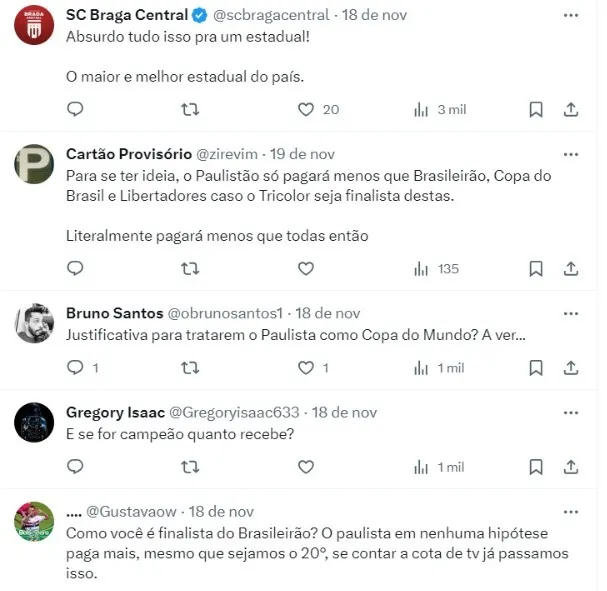Open more options on Bruno Santos tweet

571,314
